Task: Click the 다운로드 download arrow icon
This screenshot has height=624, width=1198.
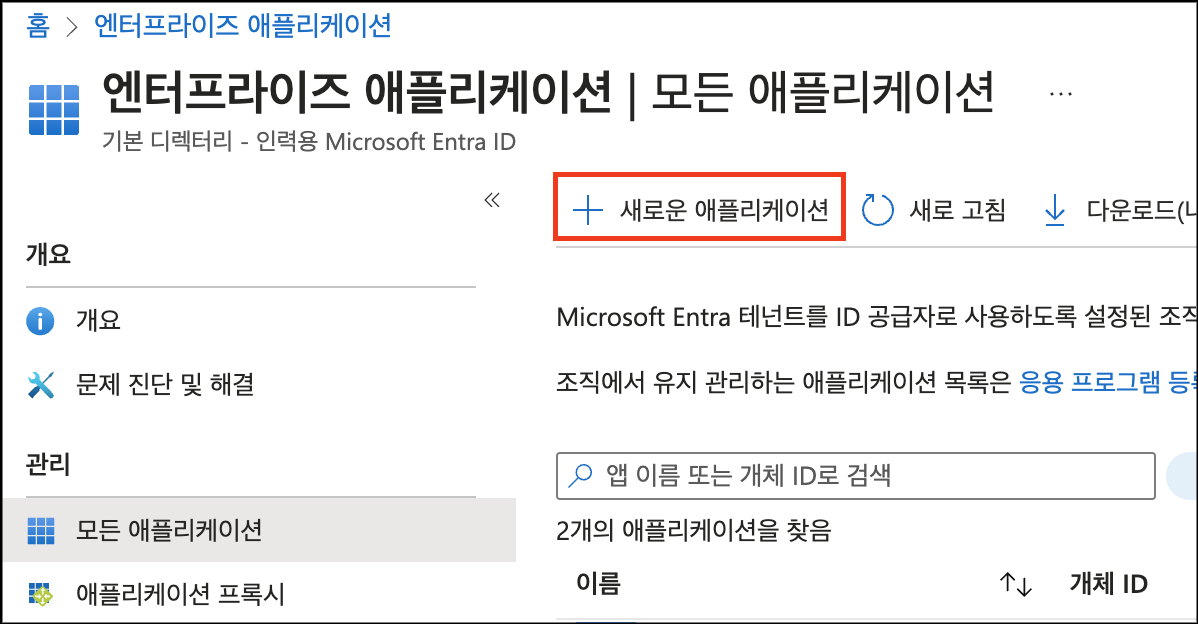Action: [x=1054, y=211]
